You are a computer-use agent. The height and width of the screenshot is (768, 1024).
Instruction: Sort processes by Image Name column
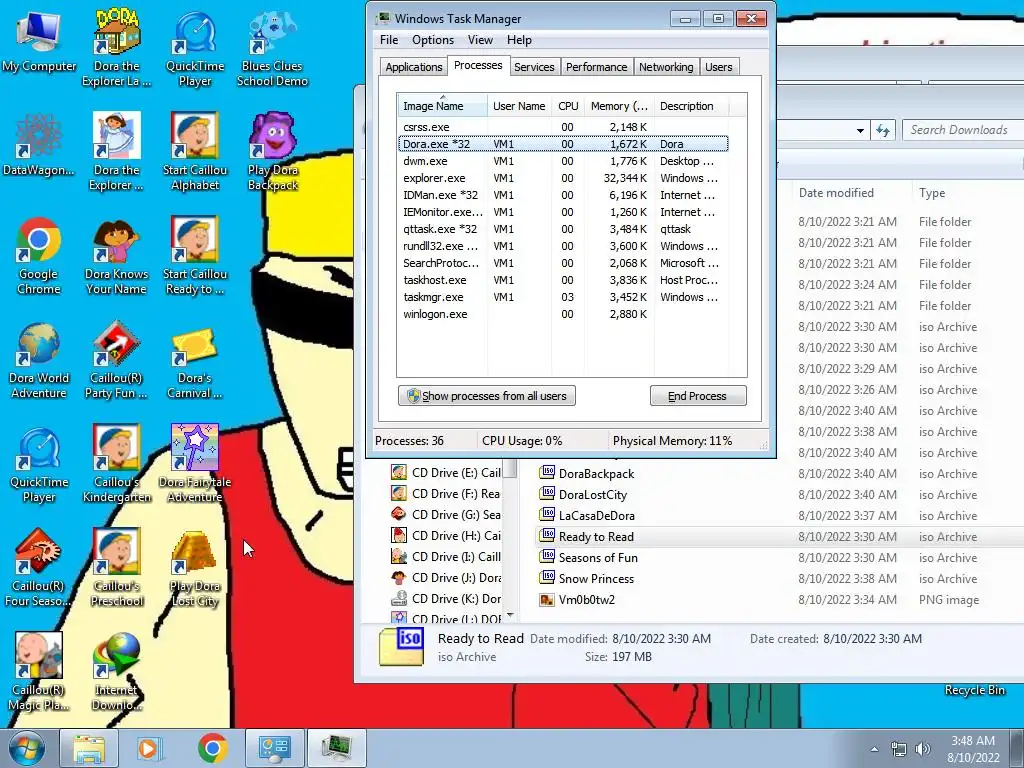click(442, 106)
